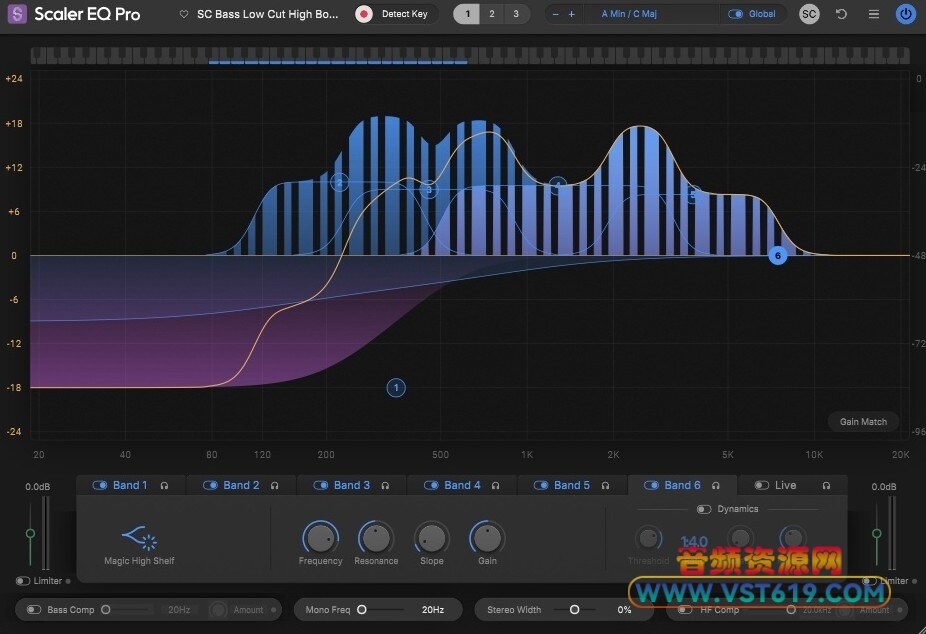Viewport: 926px width, 634px height.
Task: Click the Gain knob
Action: (x=487, y=538)
